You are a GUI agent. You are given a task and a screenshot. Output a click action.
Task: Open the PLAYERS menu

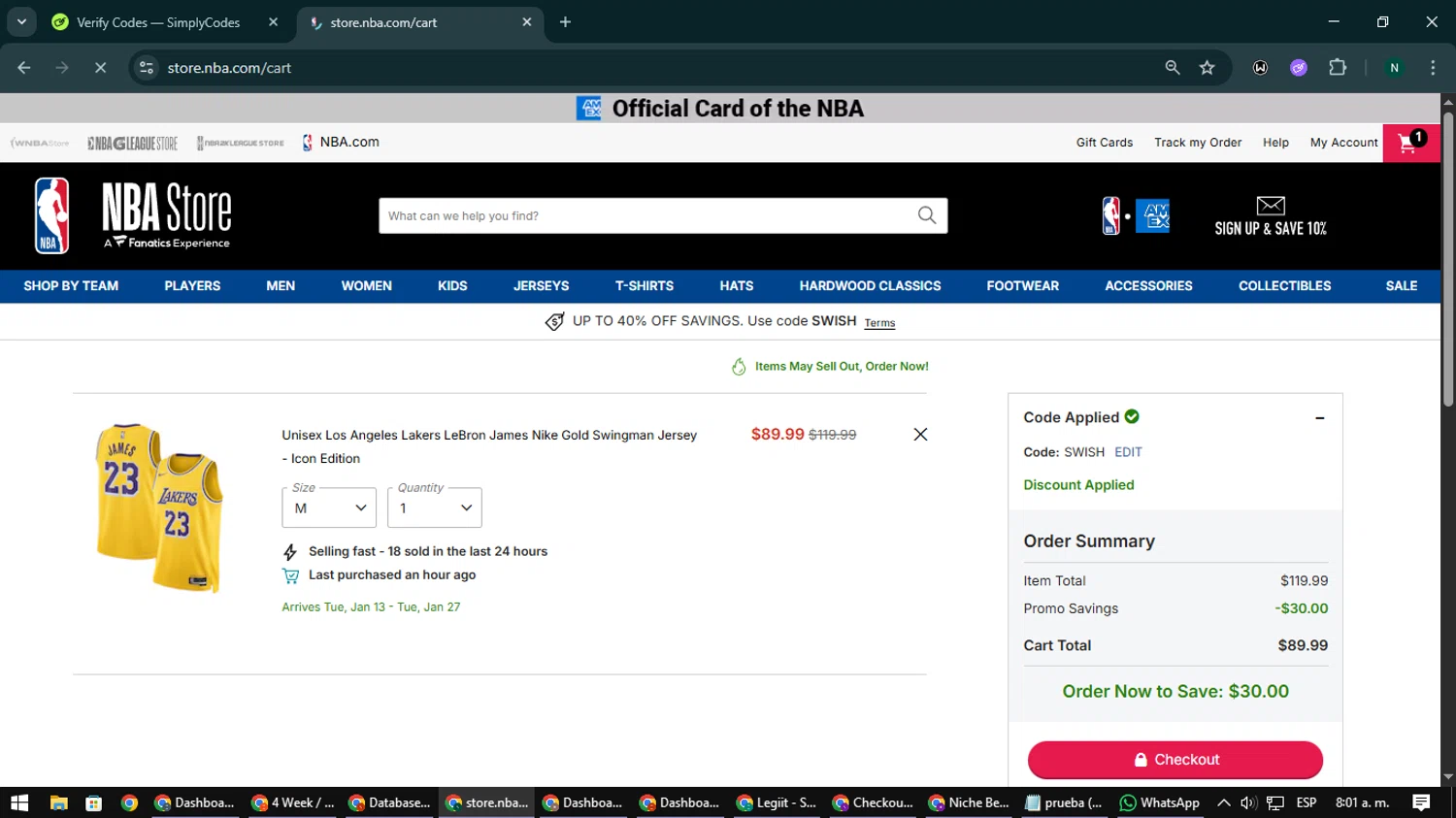pos(192,286)
